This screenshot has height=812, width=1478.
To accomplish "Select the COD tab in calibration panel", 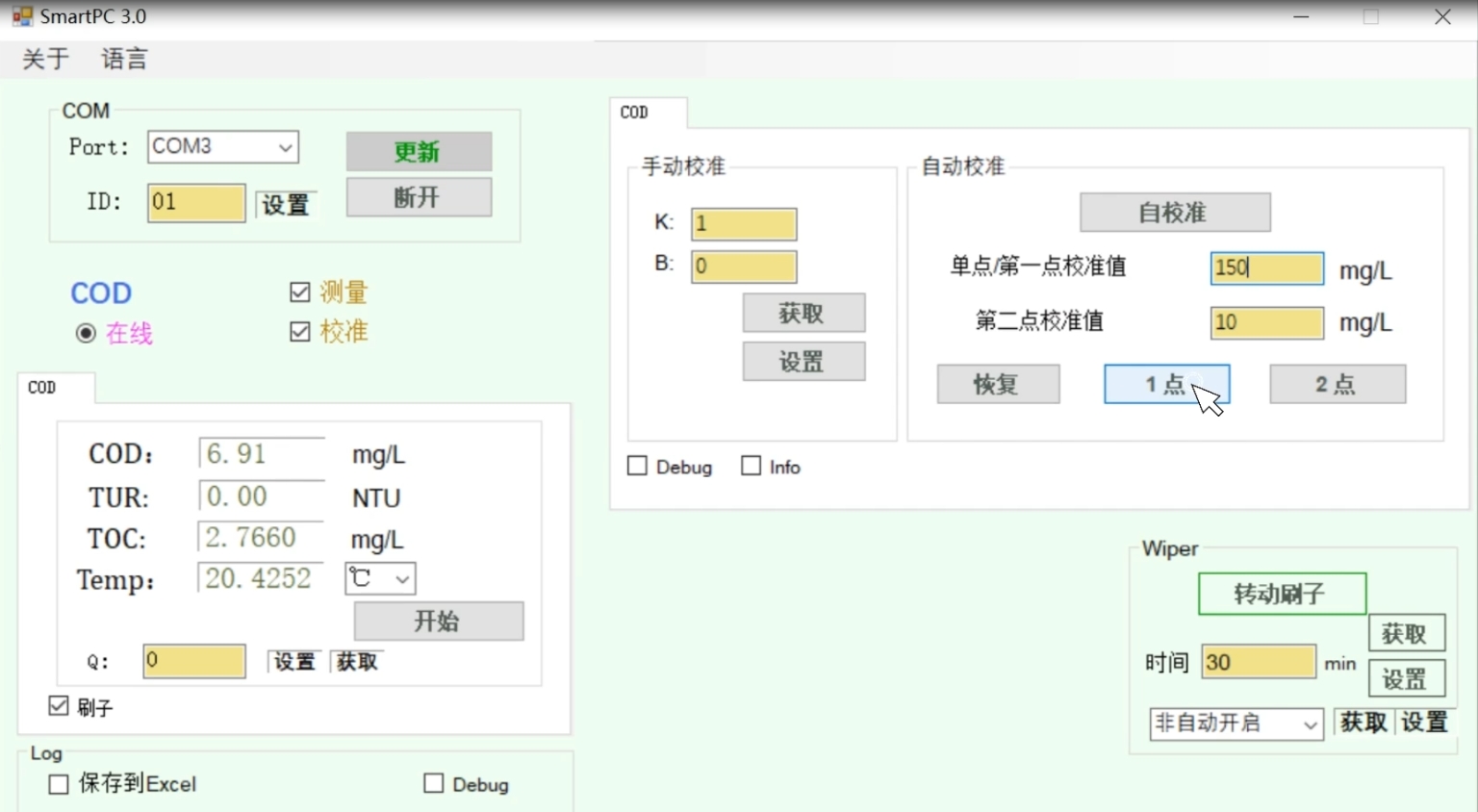I will pyautogui.click(x=635, y=113).
